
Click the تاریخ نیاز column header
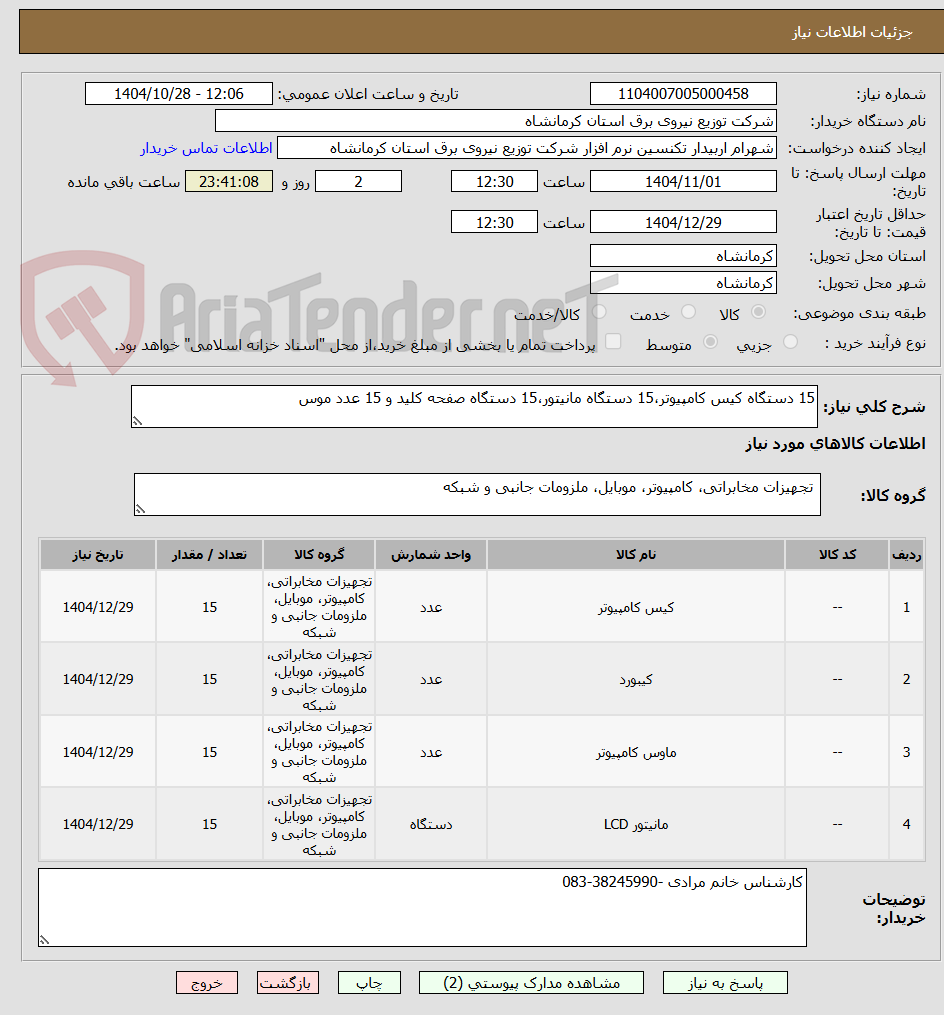click(x=98, y=555)
